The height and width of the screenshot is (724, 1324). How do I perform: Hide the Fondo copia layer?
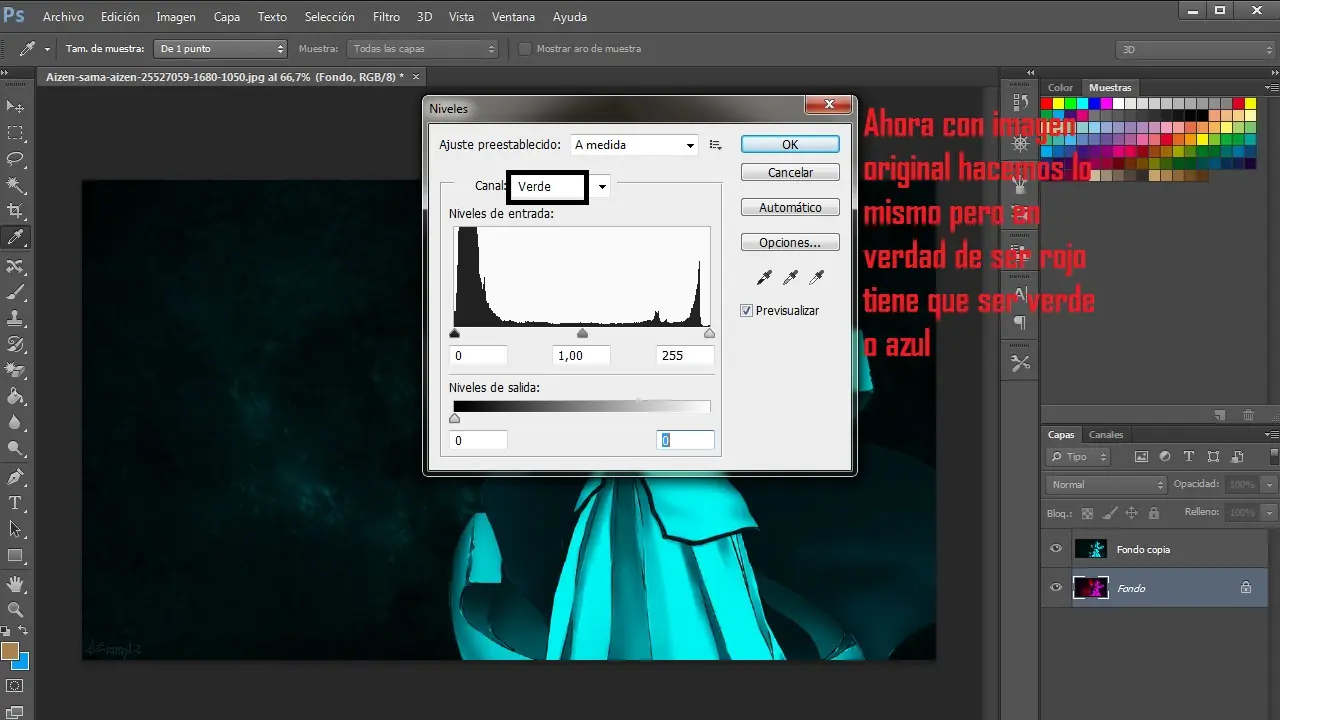click(x=1056, y=549)
